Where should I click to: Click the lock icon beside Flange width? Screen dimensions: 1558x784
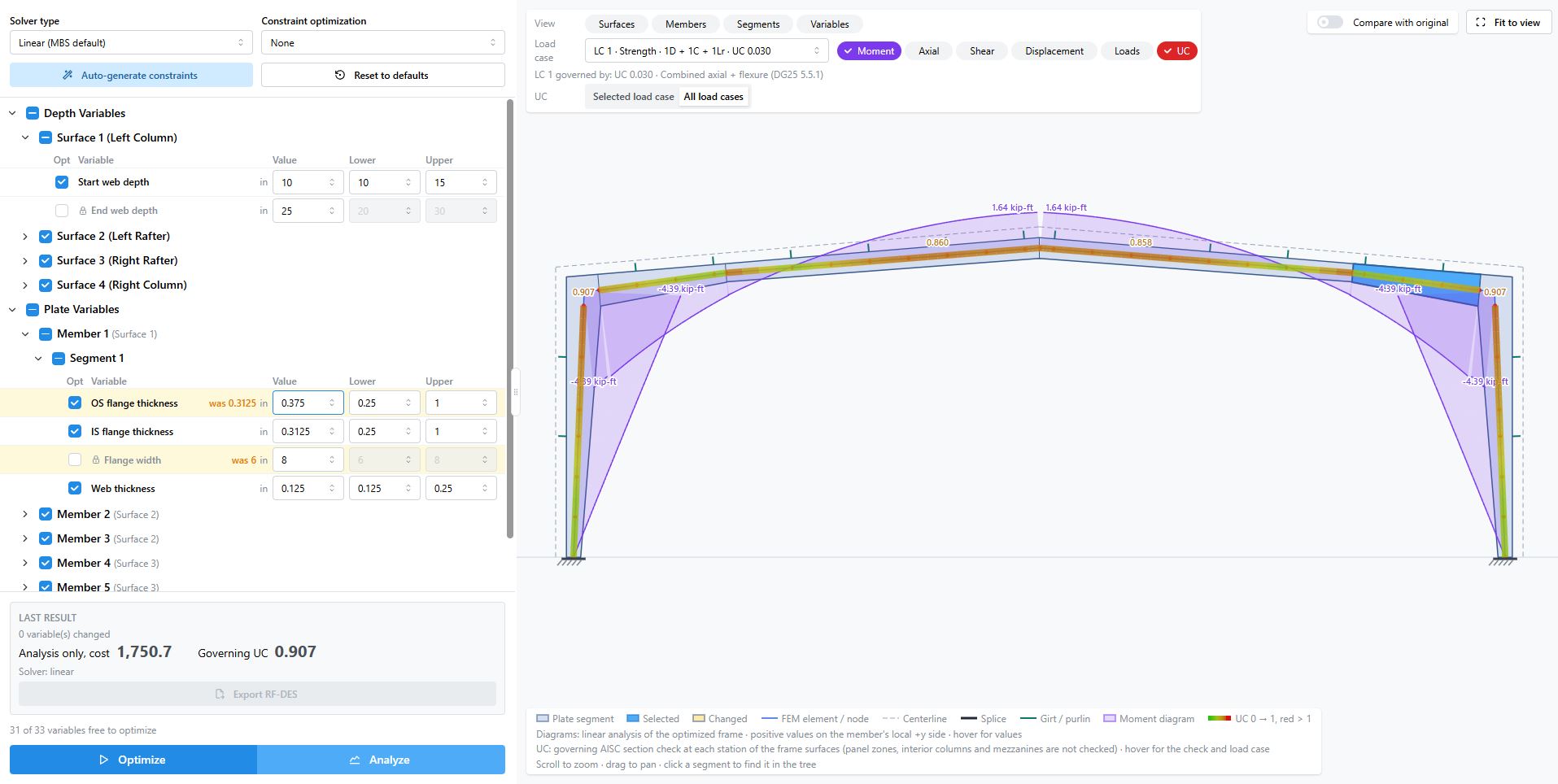pos(96,460)
